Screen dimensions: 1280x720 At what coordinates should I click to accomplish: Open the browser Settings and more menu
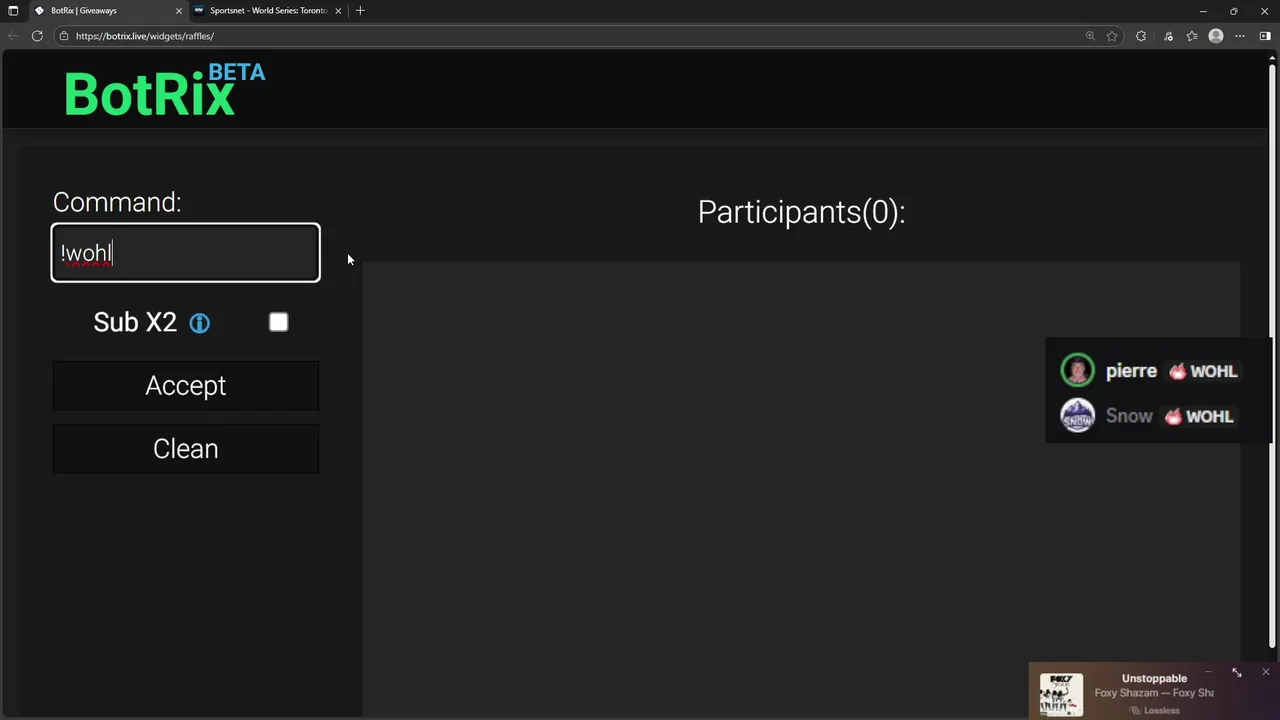pyautogui.click(x=1240, y=36)
